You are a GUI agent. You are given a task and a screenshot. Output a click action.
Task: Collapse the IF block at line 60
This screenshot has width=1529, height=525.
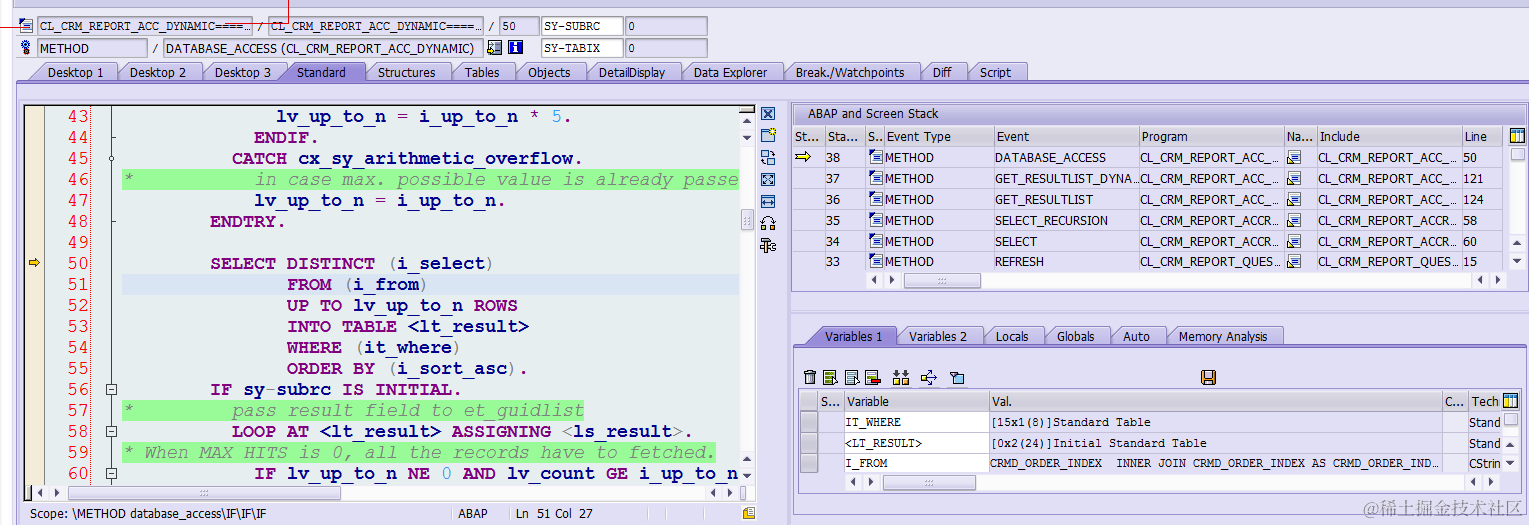111,474
